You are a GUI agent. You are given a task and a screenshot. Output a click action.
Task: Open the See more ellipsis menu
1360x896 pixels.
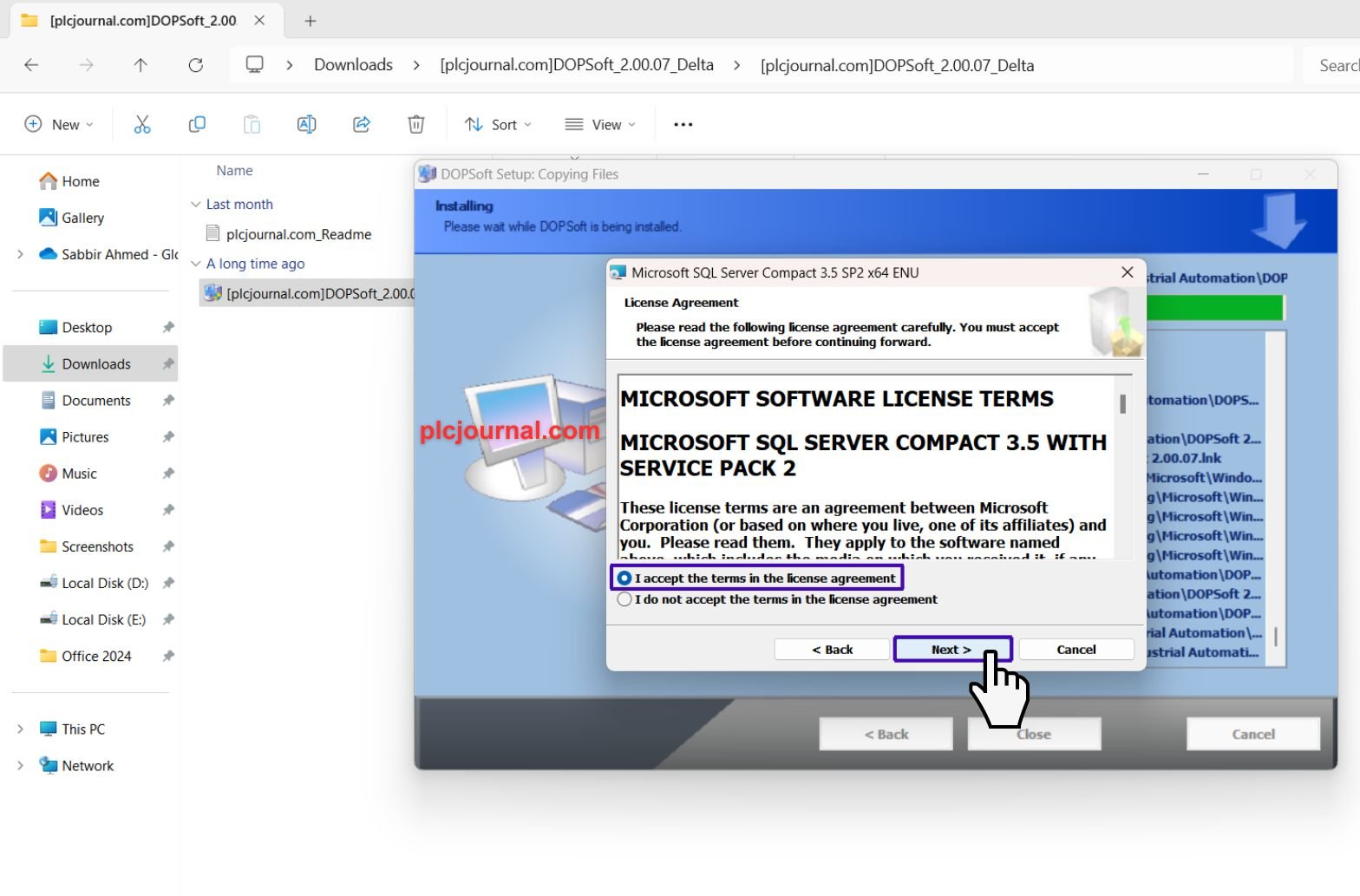click(683, 125)
